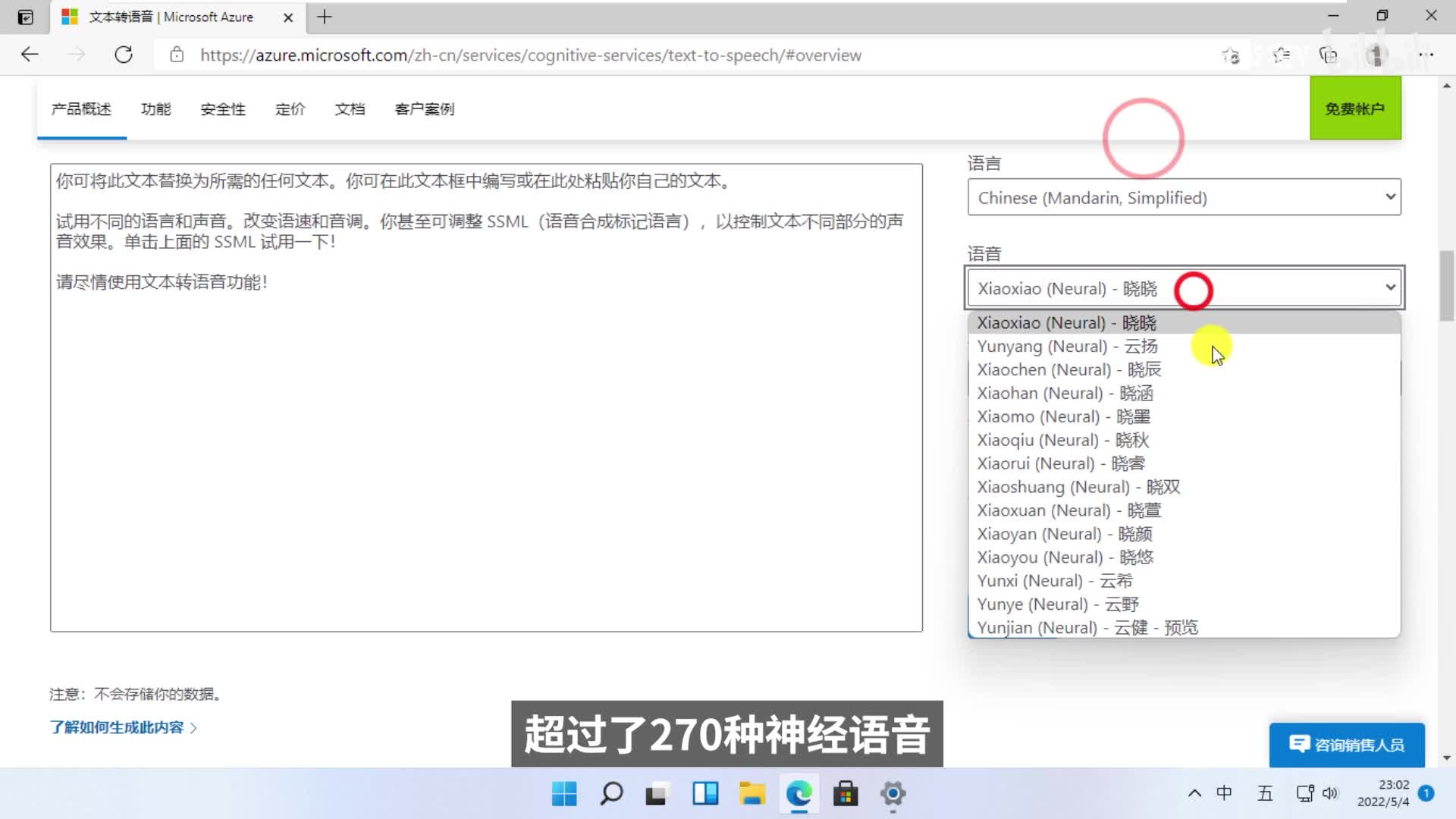Click inside the sample text box
Viewport: 1456px width, 819px height.
coord(485,455)
